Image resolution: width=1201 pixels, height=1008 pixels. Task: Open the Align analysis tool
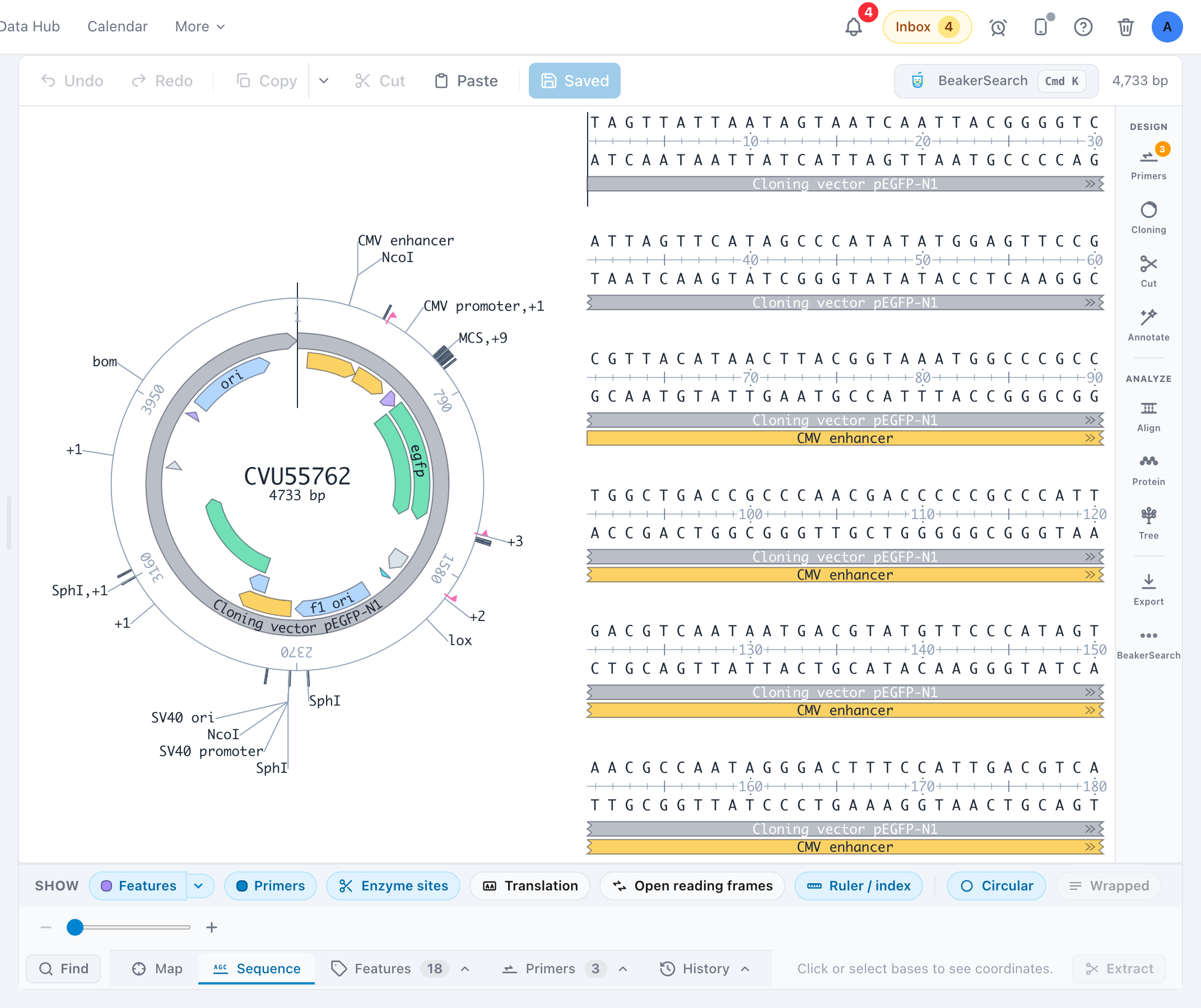[x=1148, y=416]
